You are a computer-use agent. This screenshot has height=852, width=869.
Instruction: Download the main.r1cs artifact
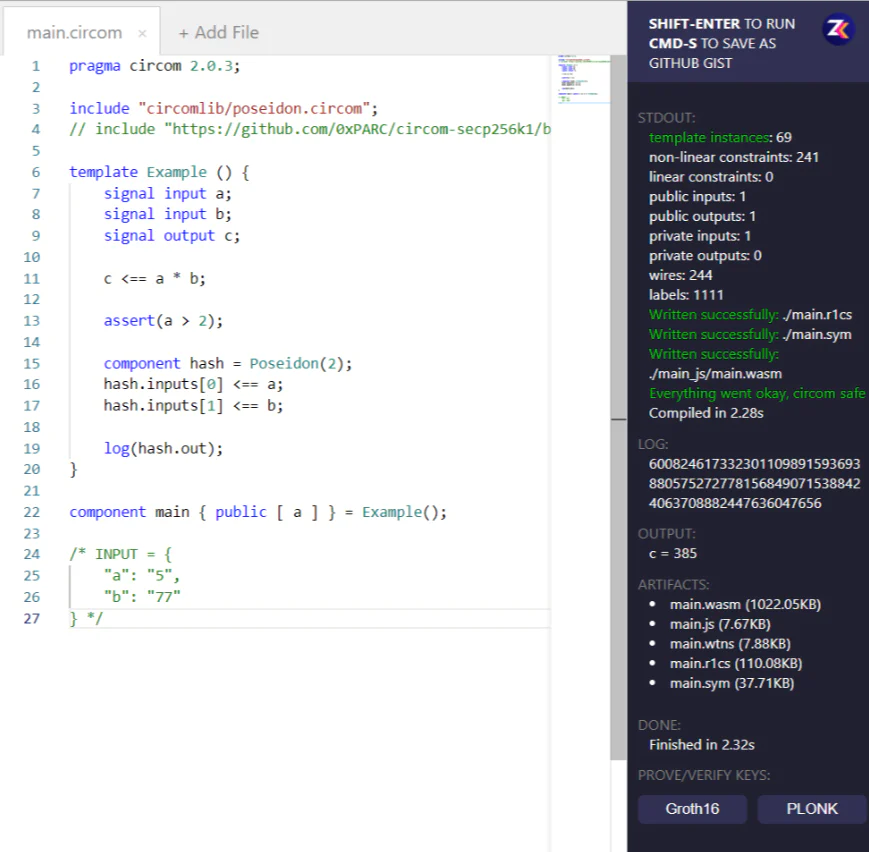click(x=735, y=664)
